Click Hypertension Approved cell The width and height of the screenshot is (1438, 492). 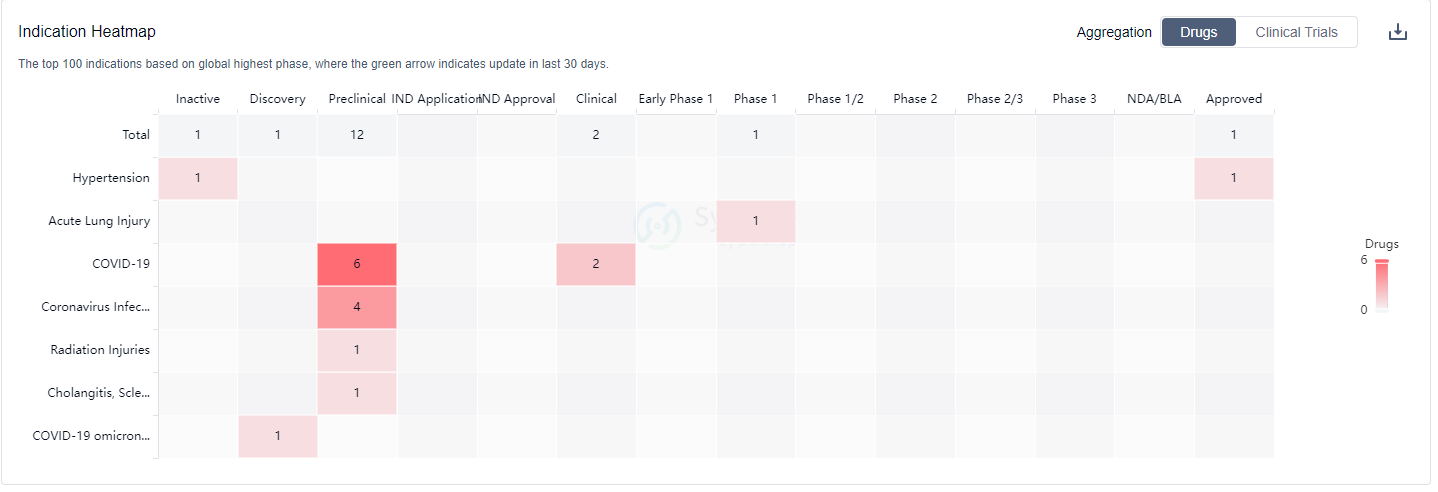pyautogui.click(x=1234, y=178)
